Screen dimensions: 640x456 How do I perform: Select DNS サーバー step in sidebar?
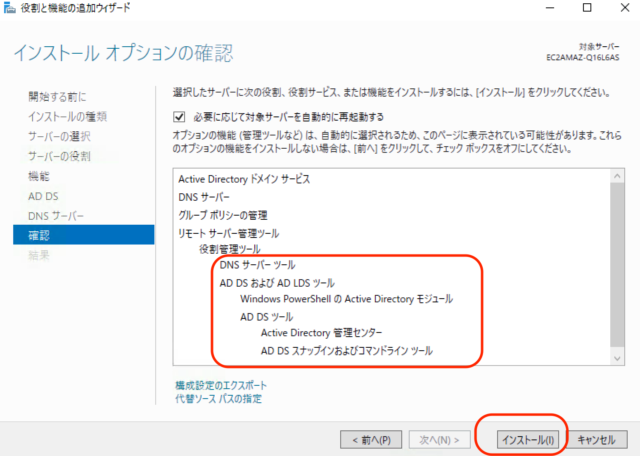click(56, 216)
